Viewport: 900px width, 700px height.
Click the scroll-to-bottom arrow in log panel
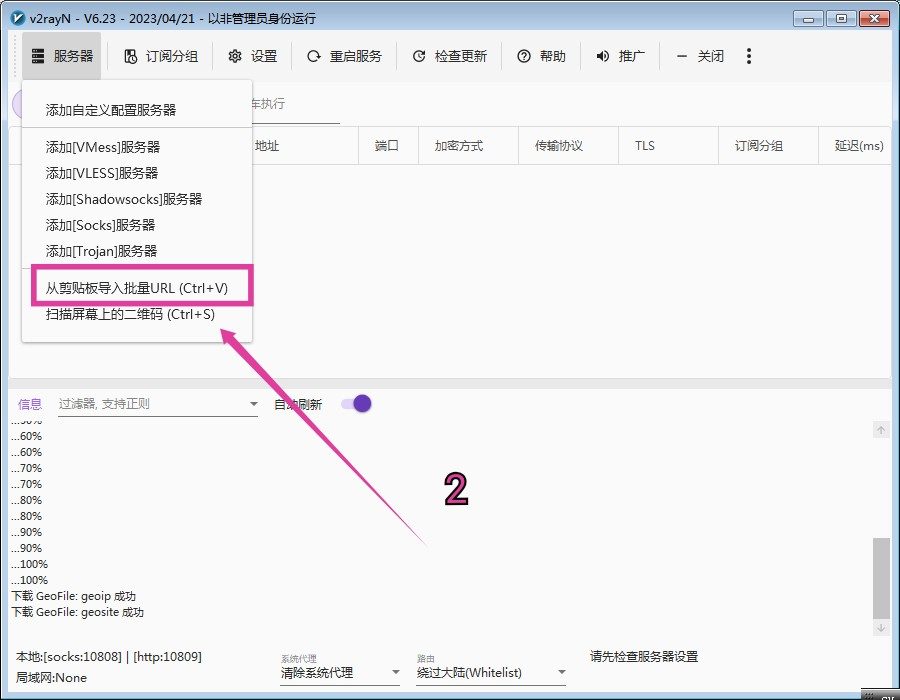[x=880, y=628]
